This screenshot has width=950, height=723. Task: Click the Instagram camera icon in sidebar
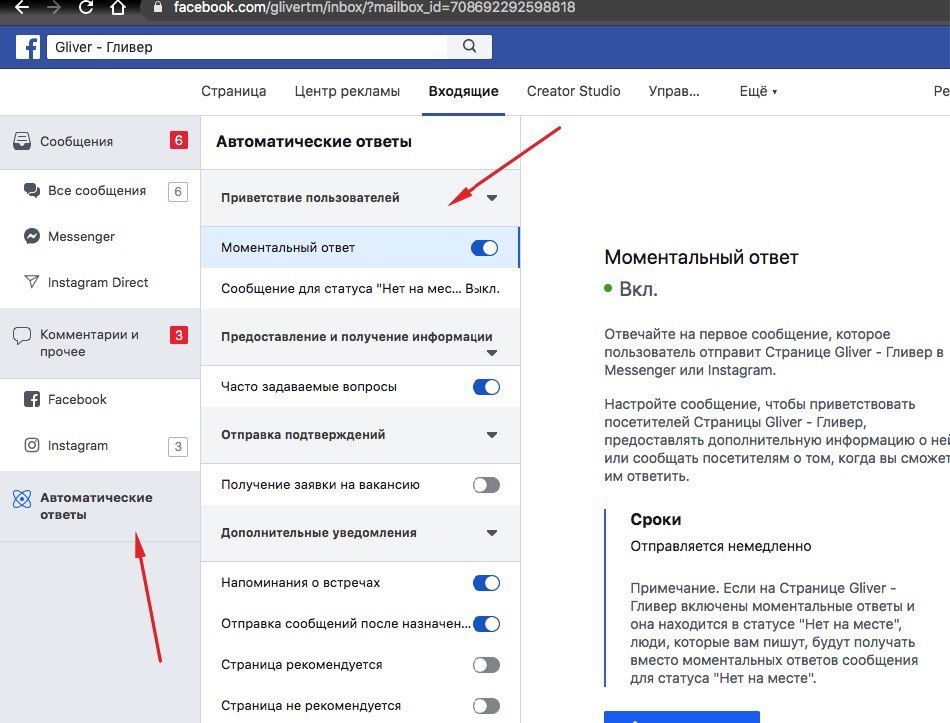coord(32,445)
